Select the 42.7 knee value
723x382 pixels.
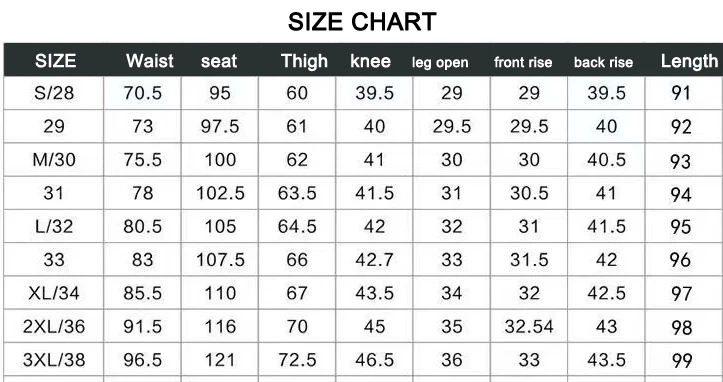point(374,260)
